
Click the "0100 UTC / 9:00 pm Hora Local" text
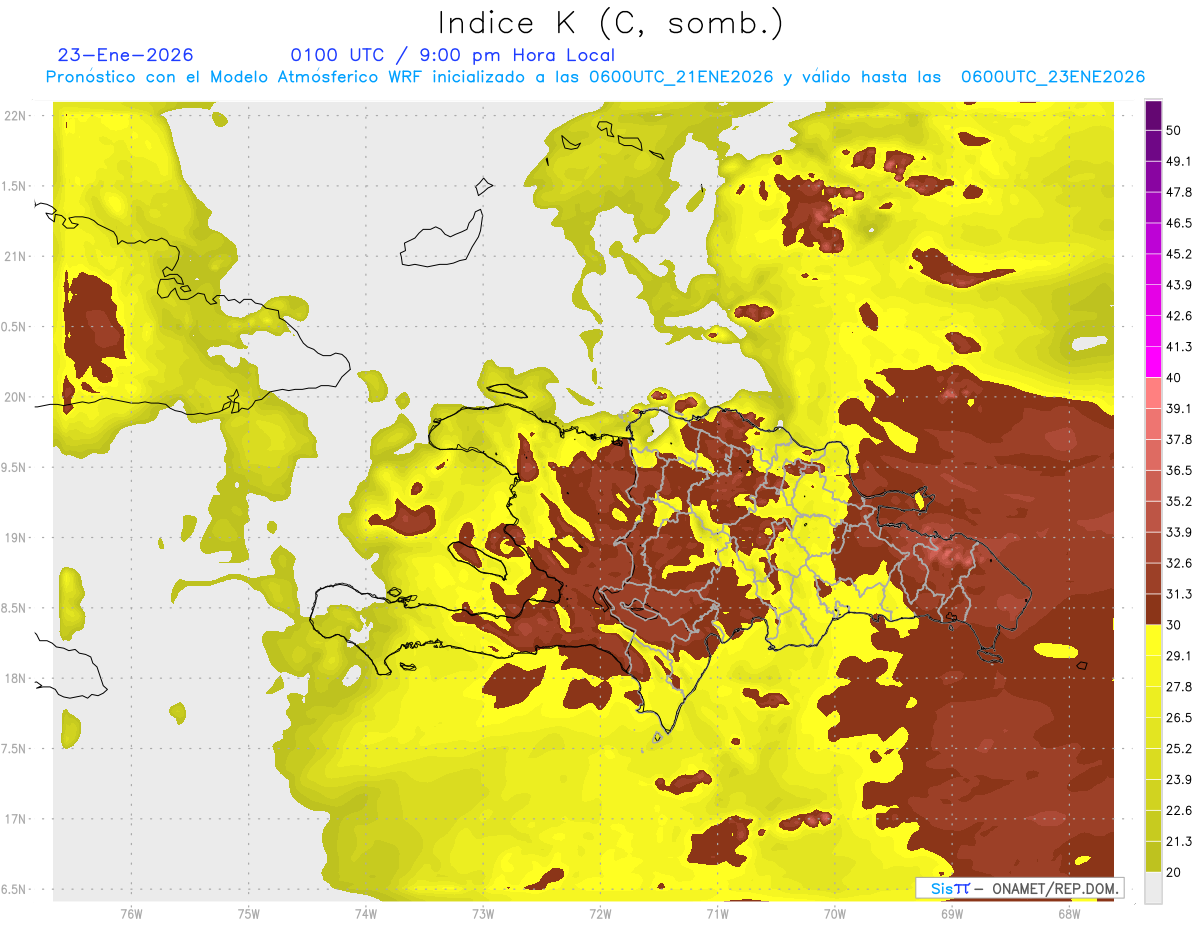tap(453, 55)
